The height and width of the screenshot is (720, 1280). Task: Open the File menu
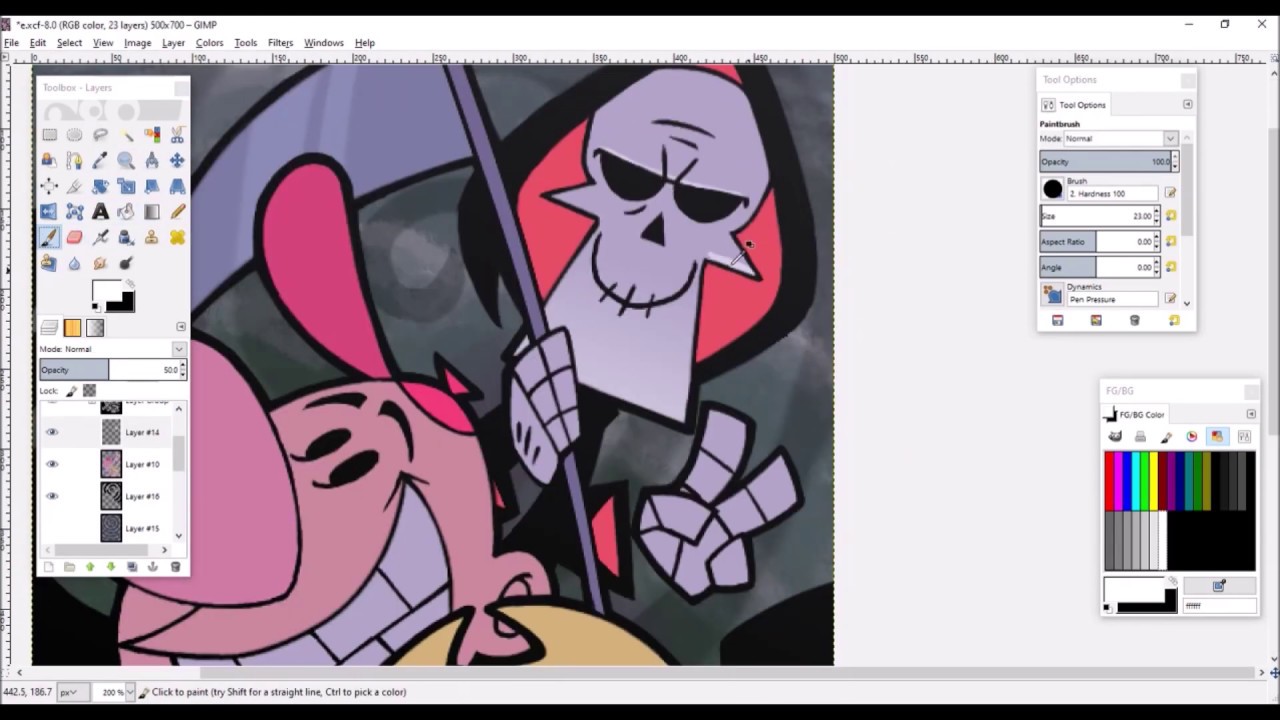pos(11,43)
